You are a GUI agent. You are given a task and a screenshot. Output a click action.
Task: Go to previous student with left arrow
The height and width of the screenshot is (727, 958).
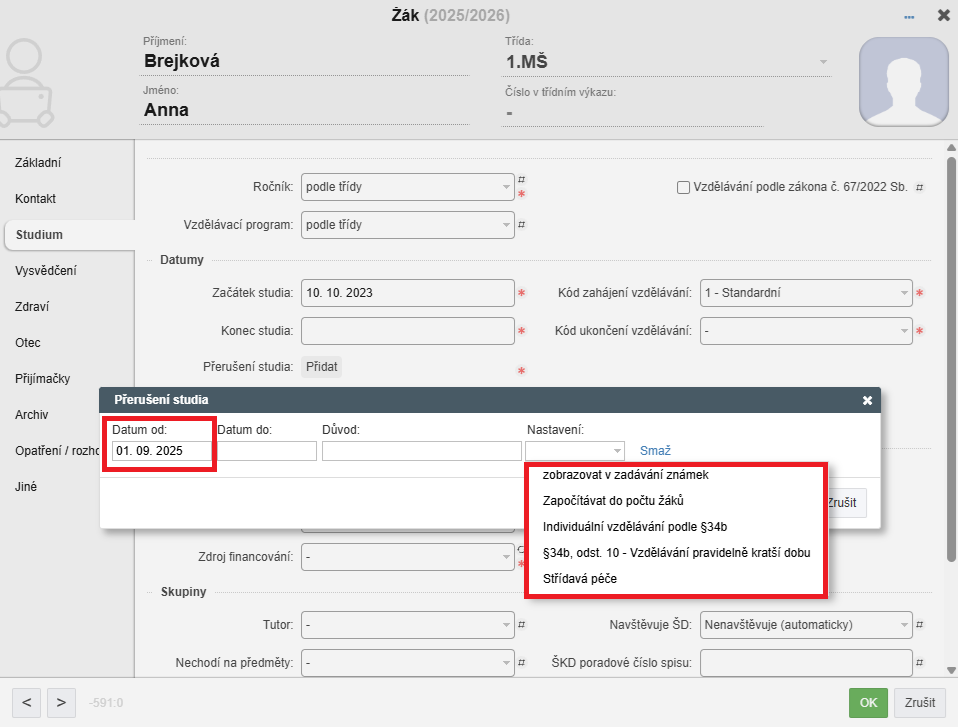pos(26,702)
